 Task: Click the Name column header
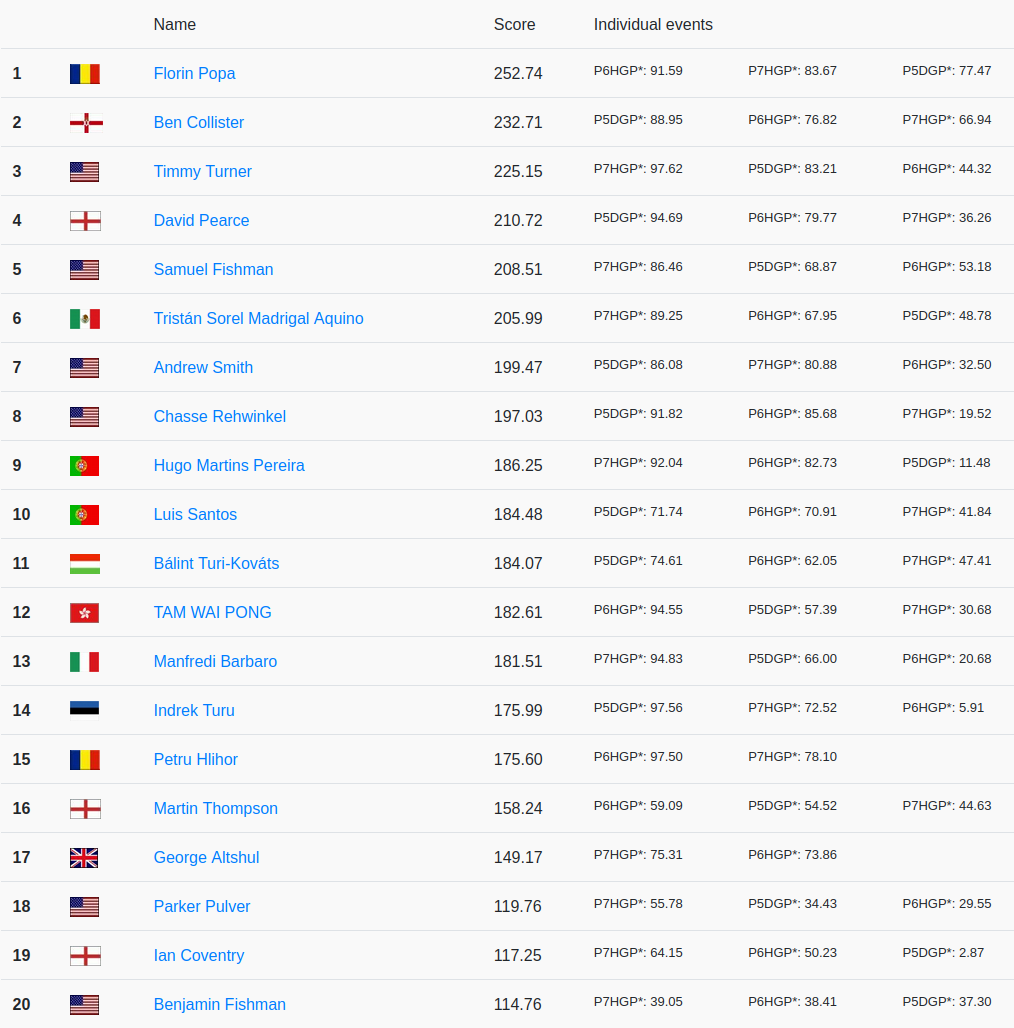coord(174,24)
